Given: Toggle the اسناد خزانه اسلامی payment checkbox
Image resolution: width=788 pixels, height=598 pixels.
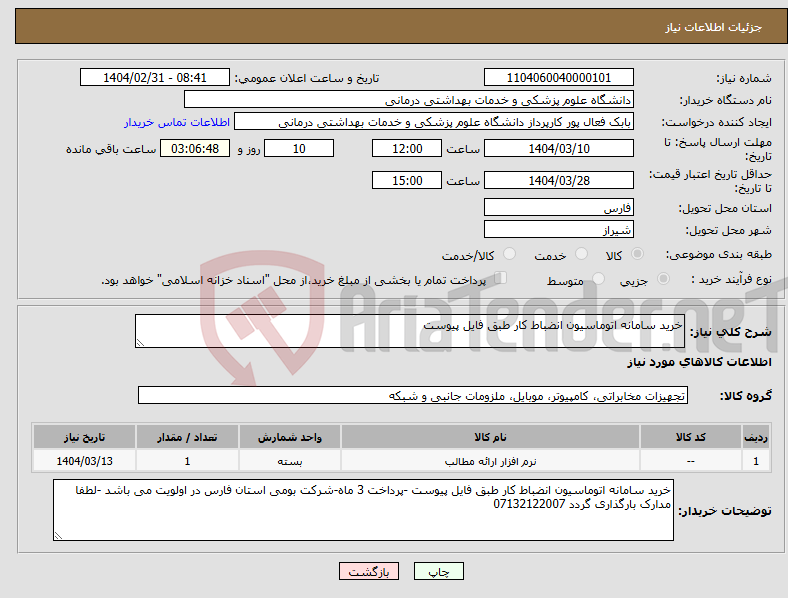Looking at the screenshot, I should pos(501,278).
